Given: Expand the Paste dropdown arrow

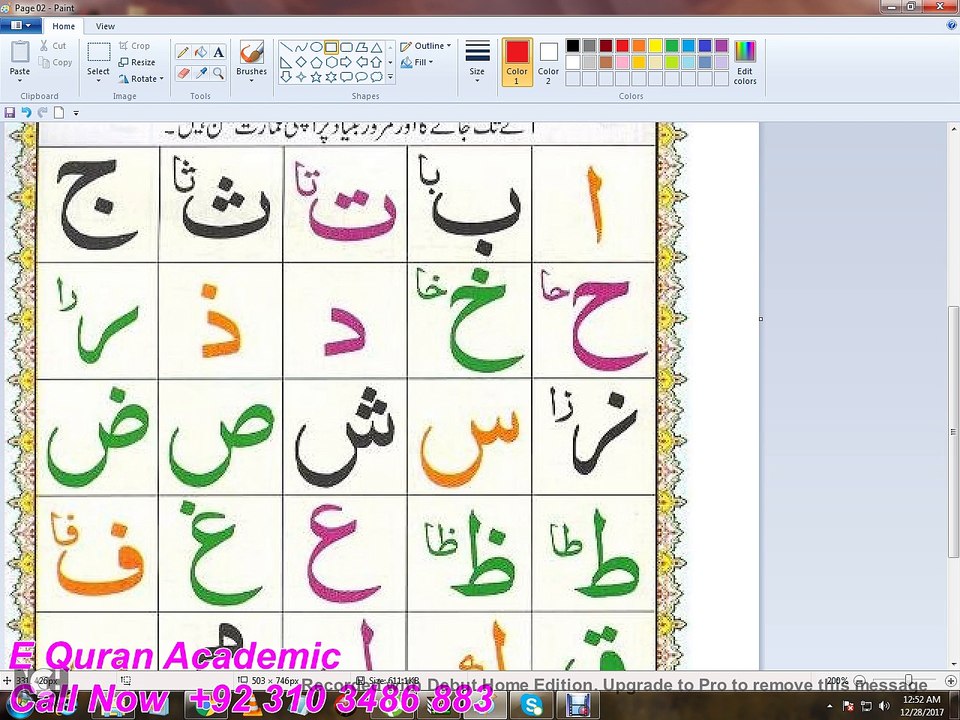Looking at the screenshot, I should click(x=20, y=80).
